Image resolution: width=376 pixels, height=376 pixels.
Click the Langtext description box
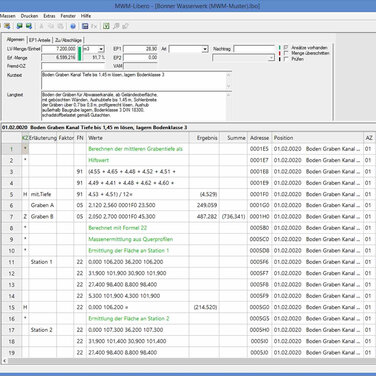[134, 106]
